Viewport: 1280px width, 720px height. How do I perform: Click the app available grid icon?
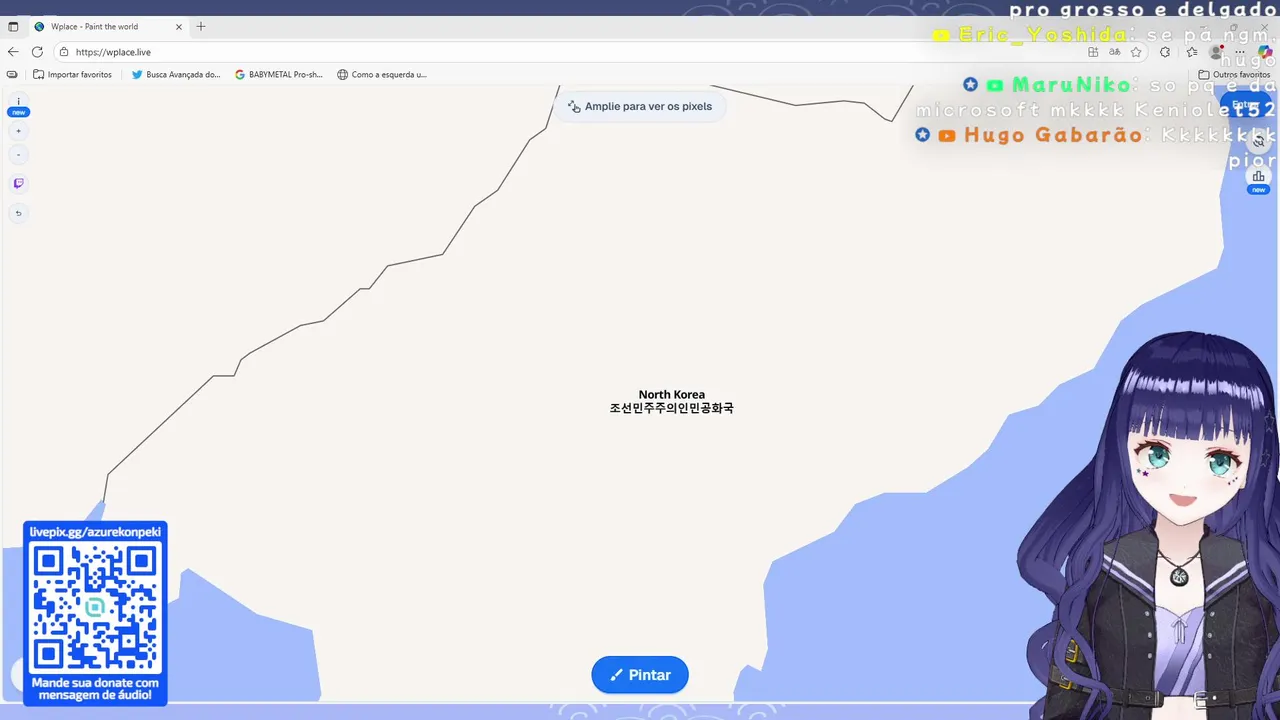[x=1093, y=52]
